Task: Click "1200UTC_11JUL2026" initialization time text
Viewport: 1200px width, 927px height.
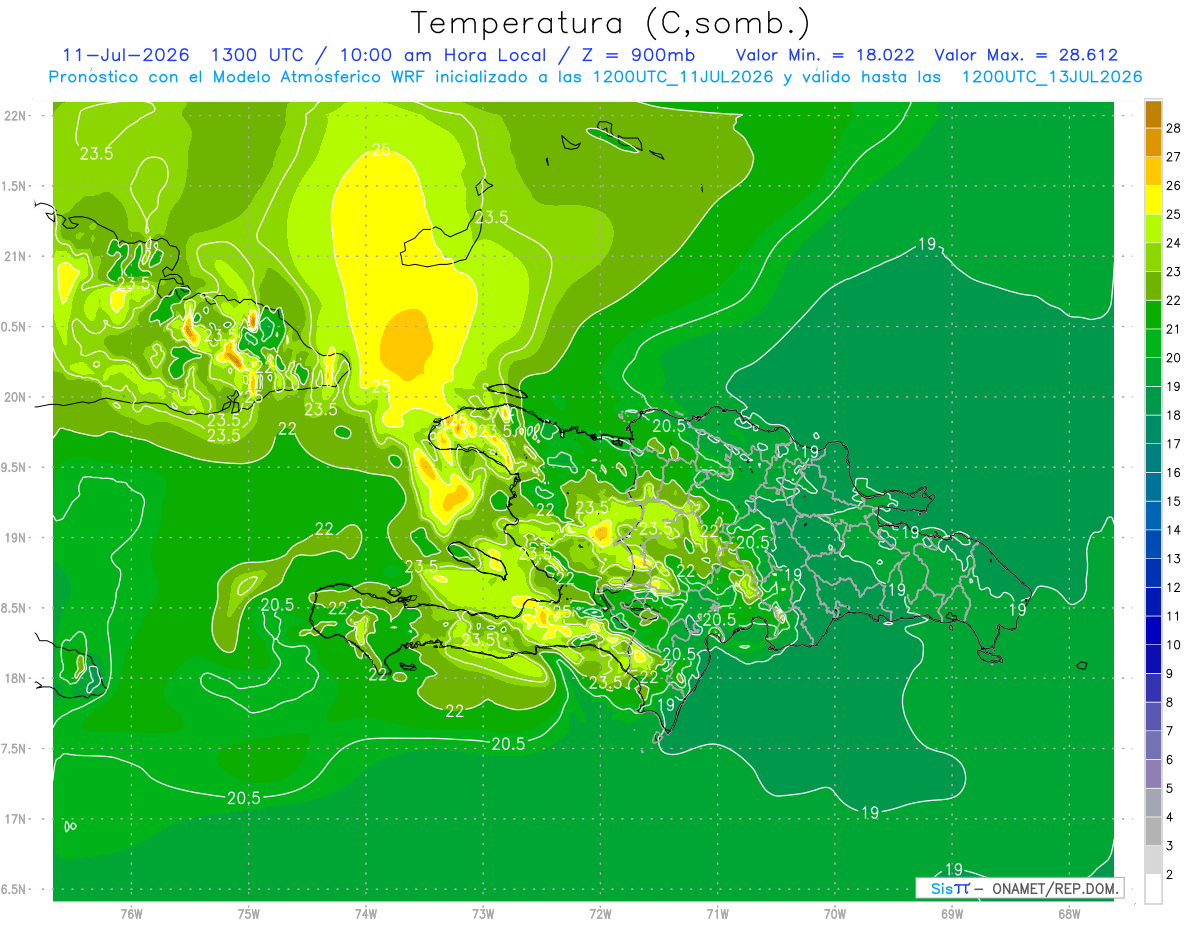Action: (x=682, y=77)
